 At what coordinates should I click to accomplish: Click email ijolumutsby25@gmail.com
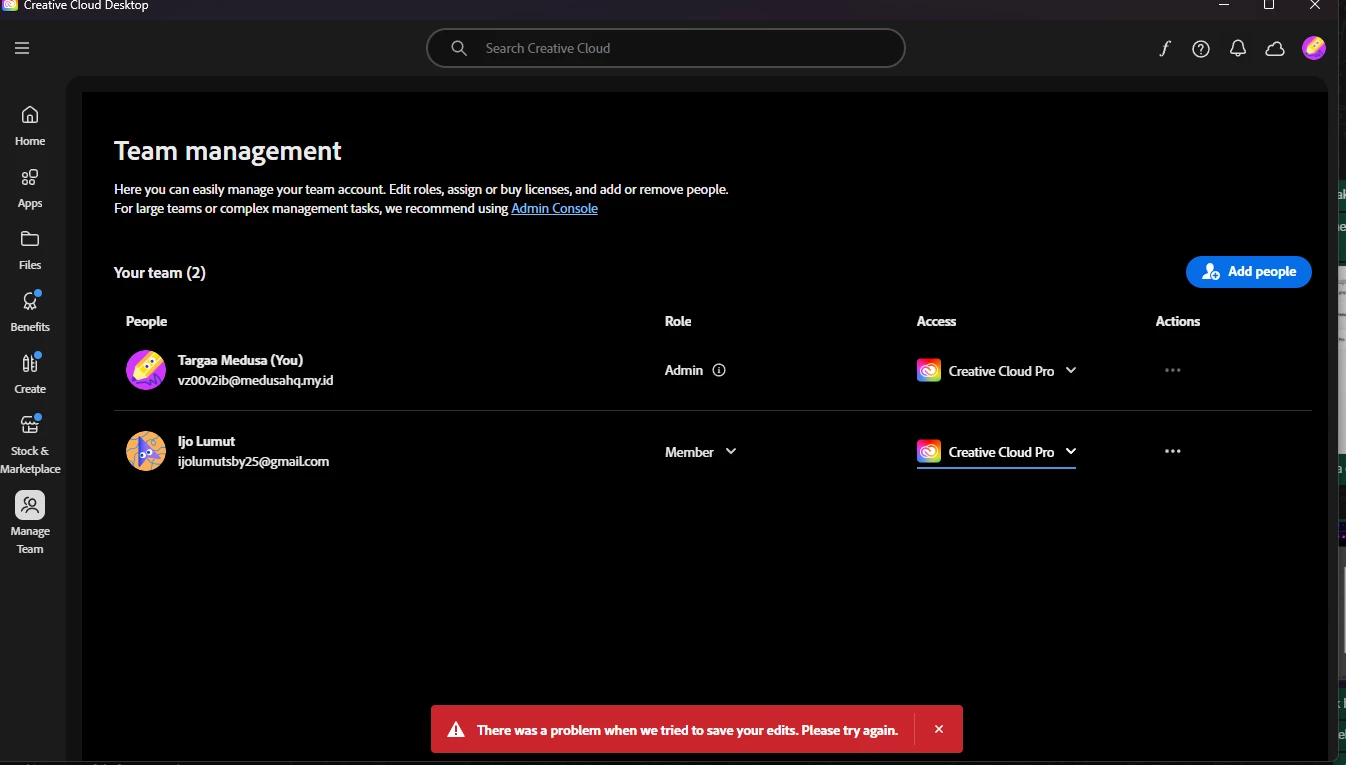pyautogui.click(x=254, y=461)
